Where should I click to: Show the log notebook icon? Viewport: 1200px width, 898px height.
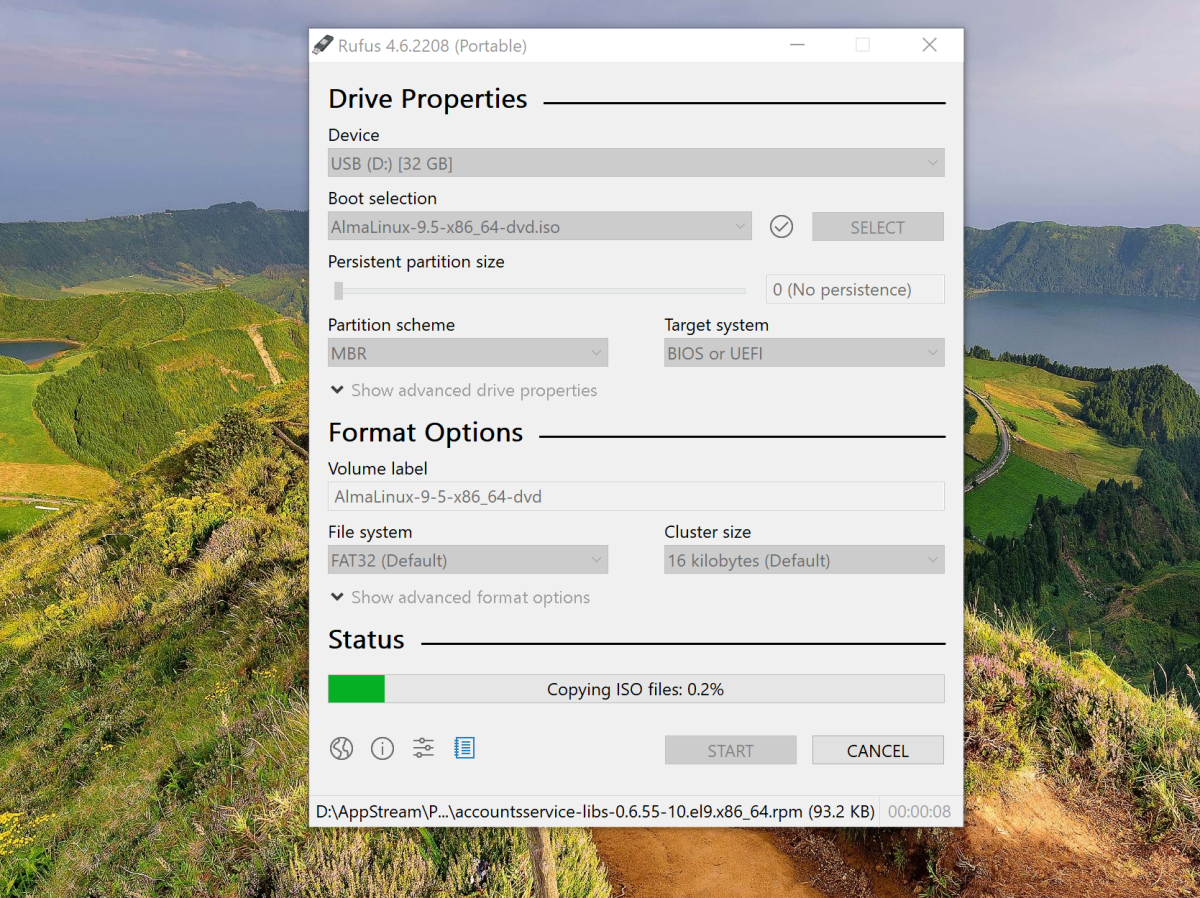[x=464, y=748]
